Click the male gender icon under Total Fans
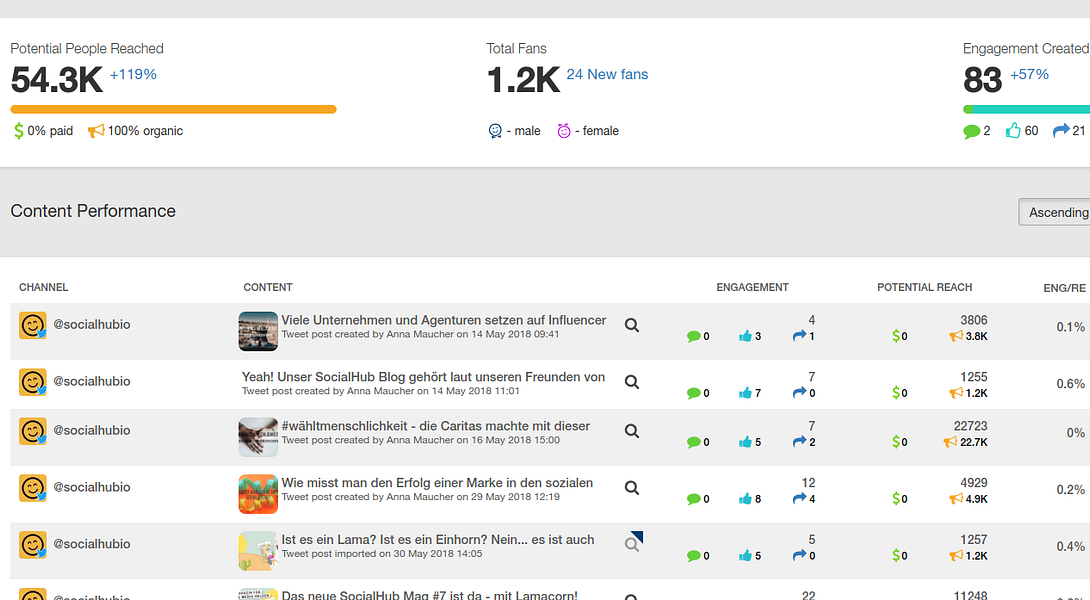The width and height of the screenshot is (1090, 600). (x=496, y=130)
